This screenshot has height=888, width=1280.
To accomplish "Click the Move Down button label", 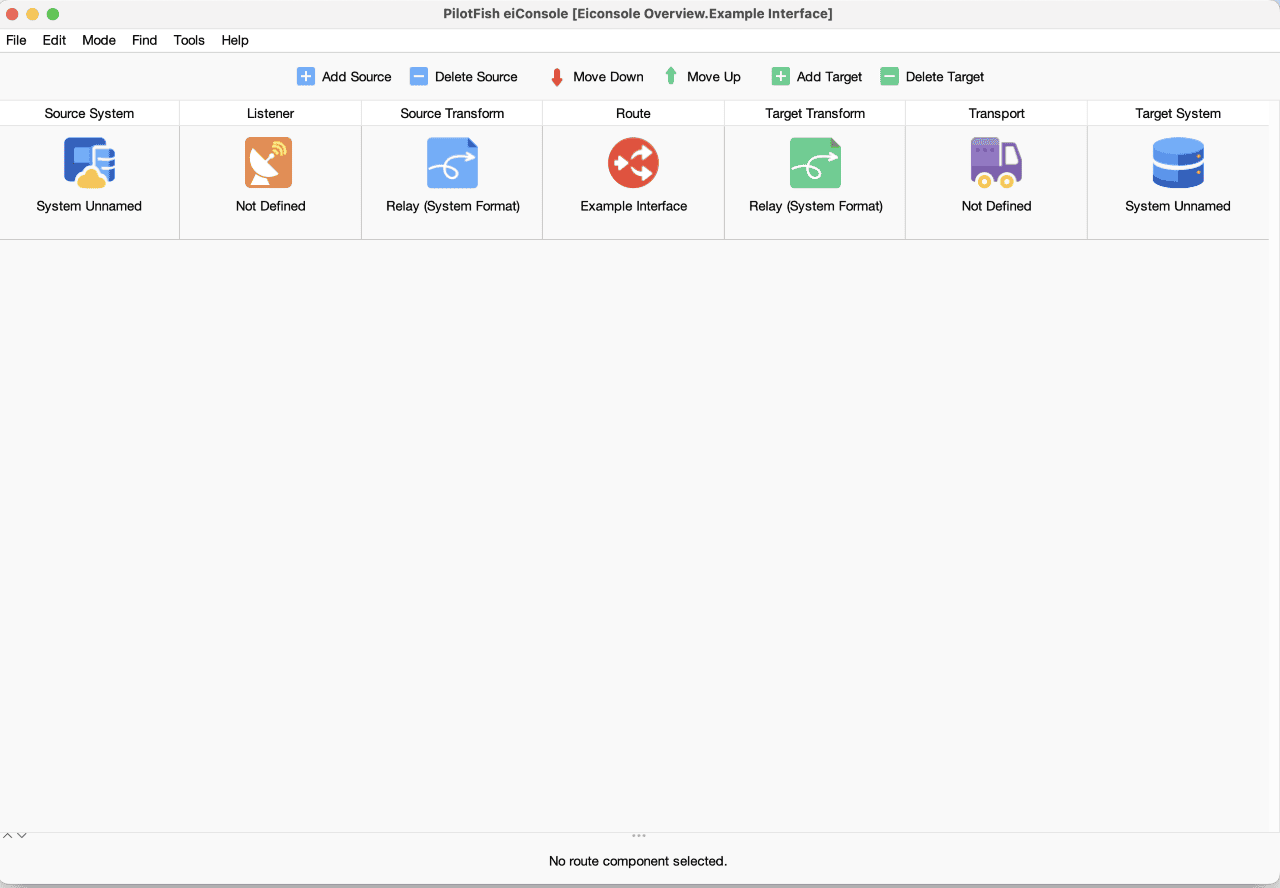I will click(608, 77).
